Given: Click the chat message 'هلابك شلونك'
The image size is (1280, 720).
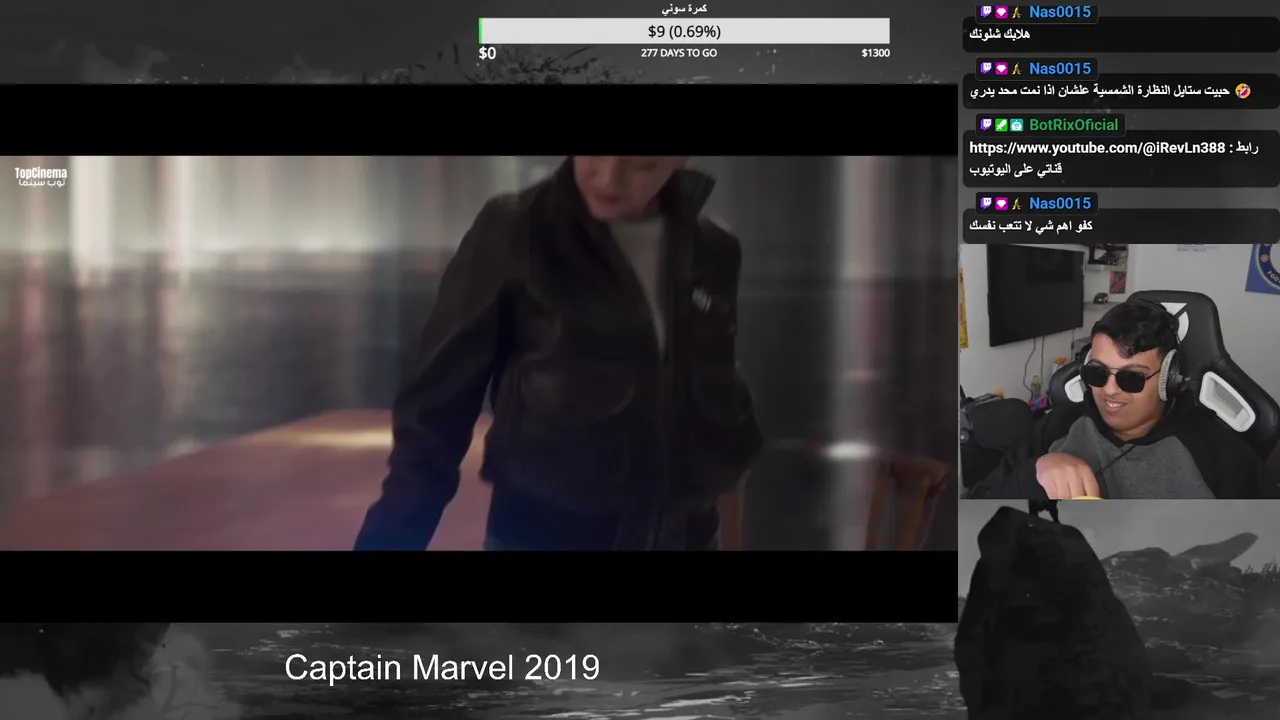Looking at the screenshot, I should click(1000, 34).
